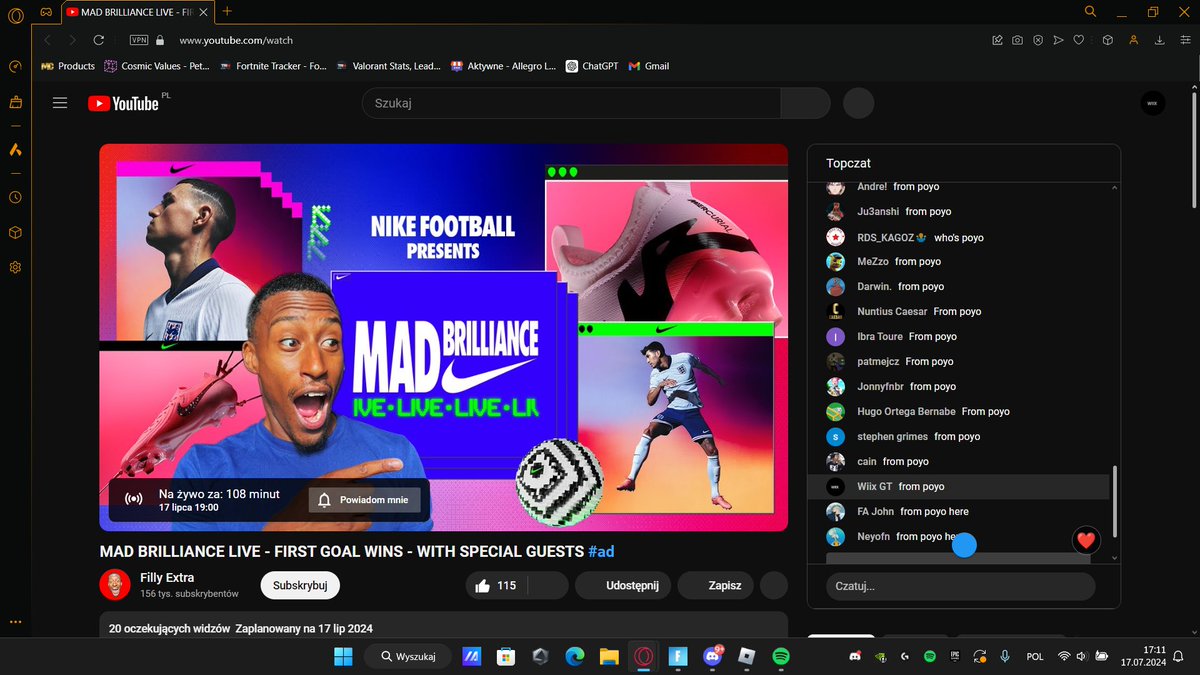Open Discord from the taskbar
This screenshot has height=675, width=1200.
713,656
